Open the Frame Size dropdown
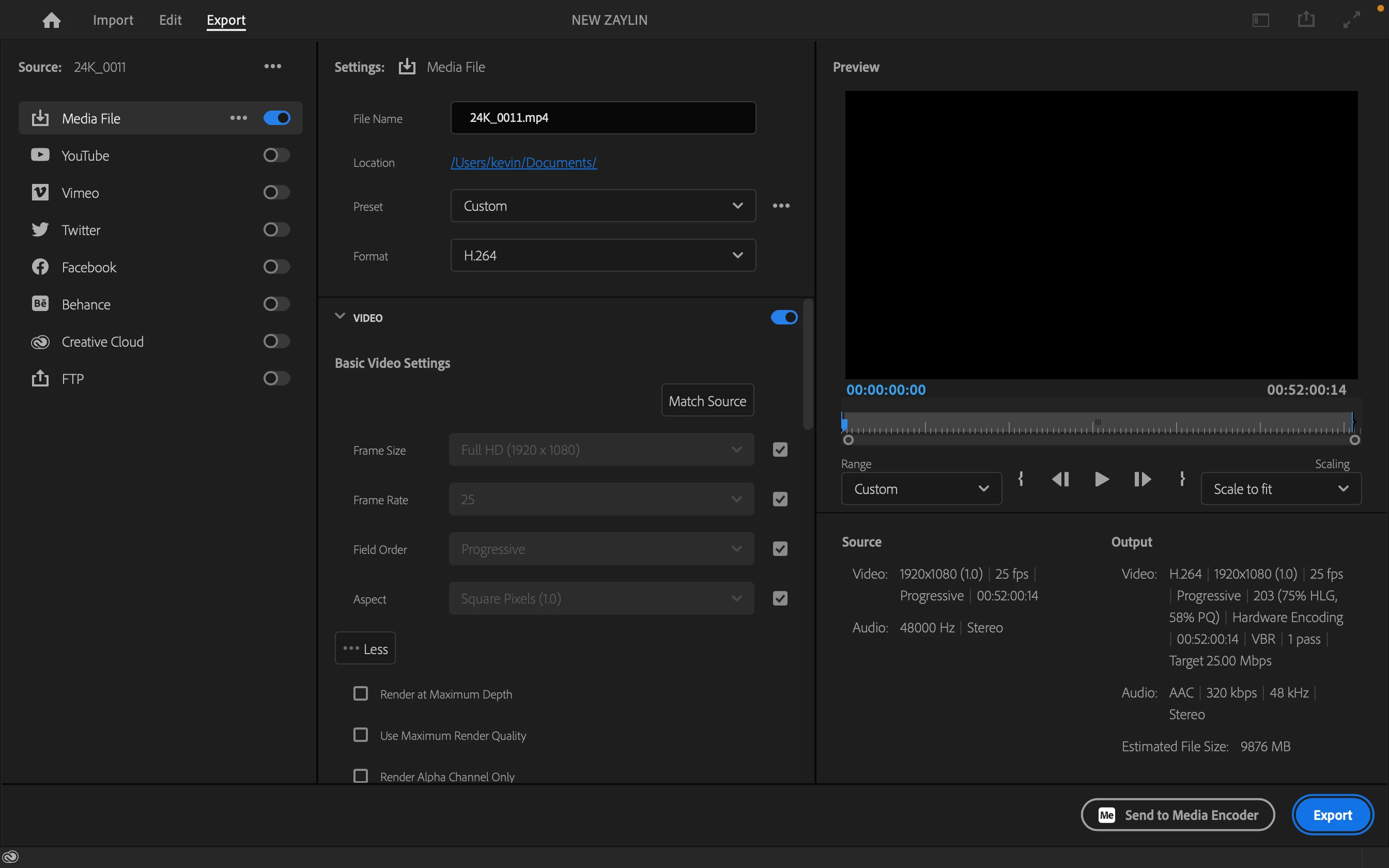 tap(601, 450)
